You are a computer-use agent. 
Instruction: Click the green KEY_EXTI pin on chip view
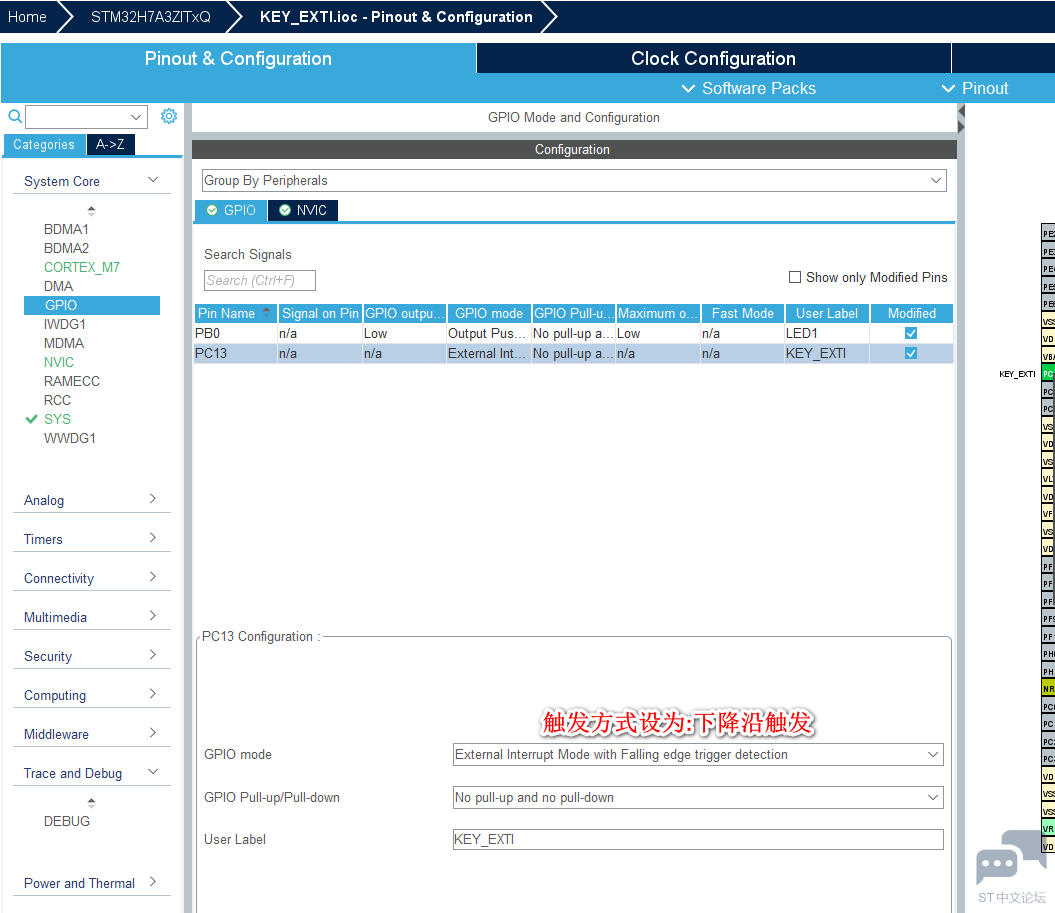[1048, 374]
